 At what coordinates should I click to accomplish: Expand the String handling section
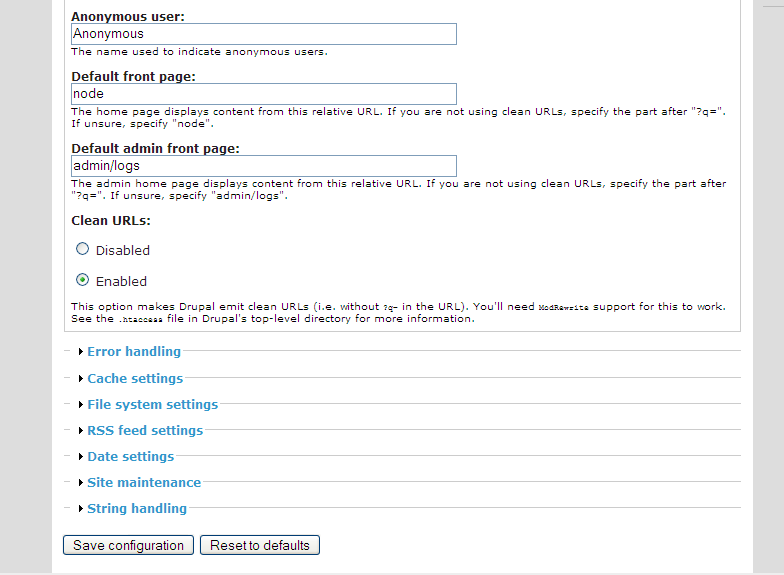[x=137, y=508]
